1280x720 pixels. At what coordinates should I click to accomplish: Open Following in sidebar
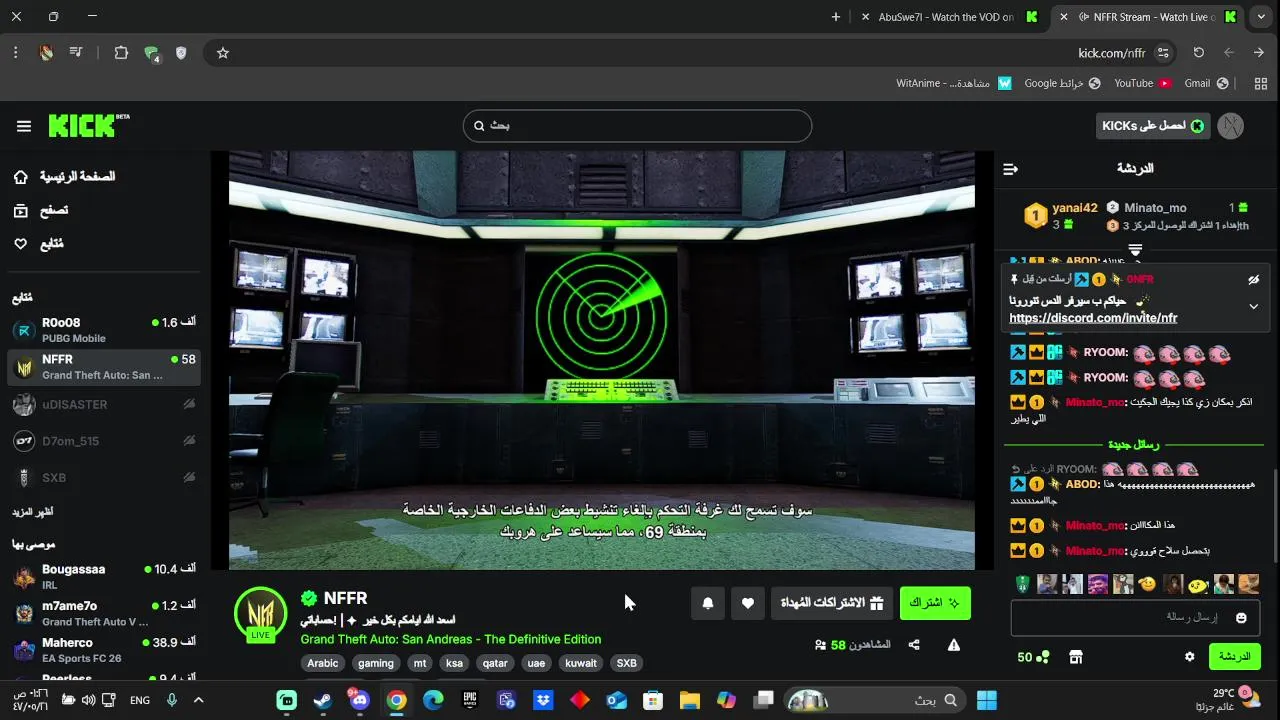coord(38,244)
